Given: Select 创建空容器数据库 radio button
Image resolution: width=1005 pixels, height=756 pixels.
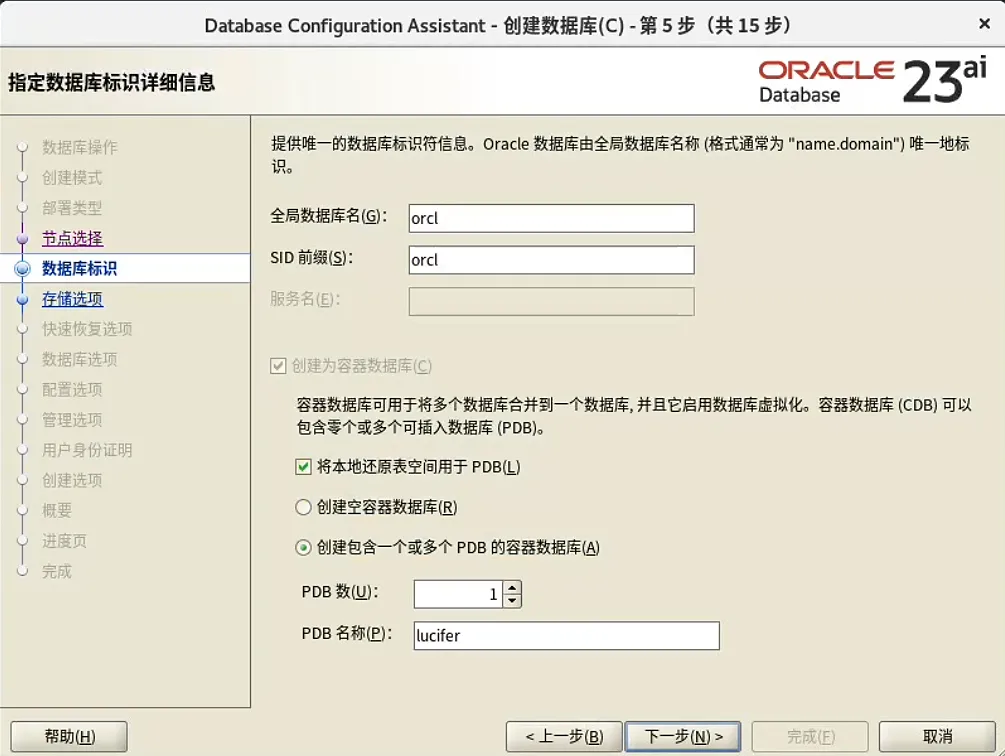Looking at the screenshot, I should [301, 507].
